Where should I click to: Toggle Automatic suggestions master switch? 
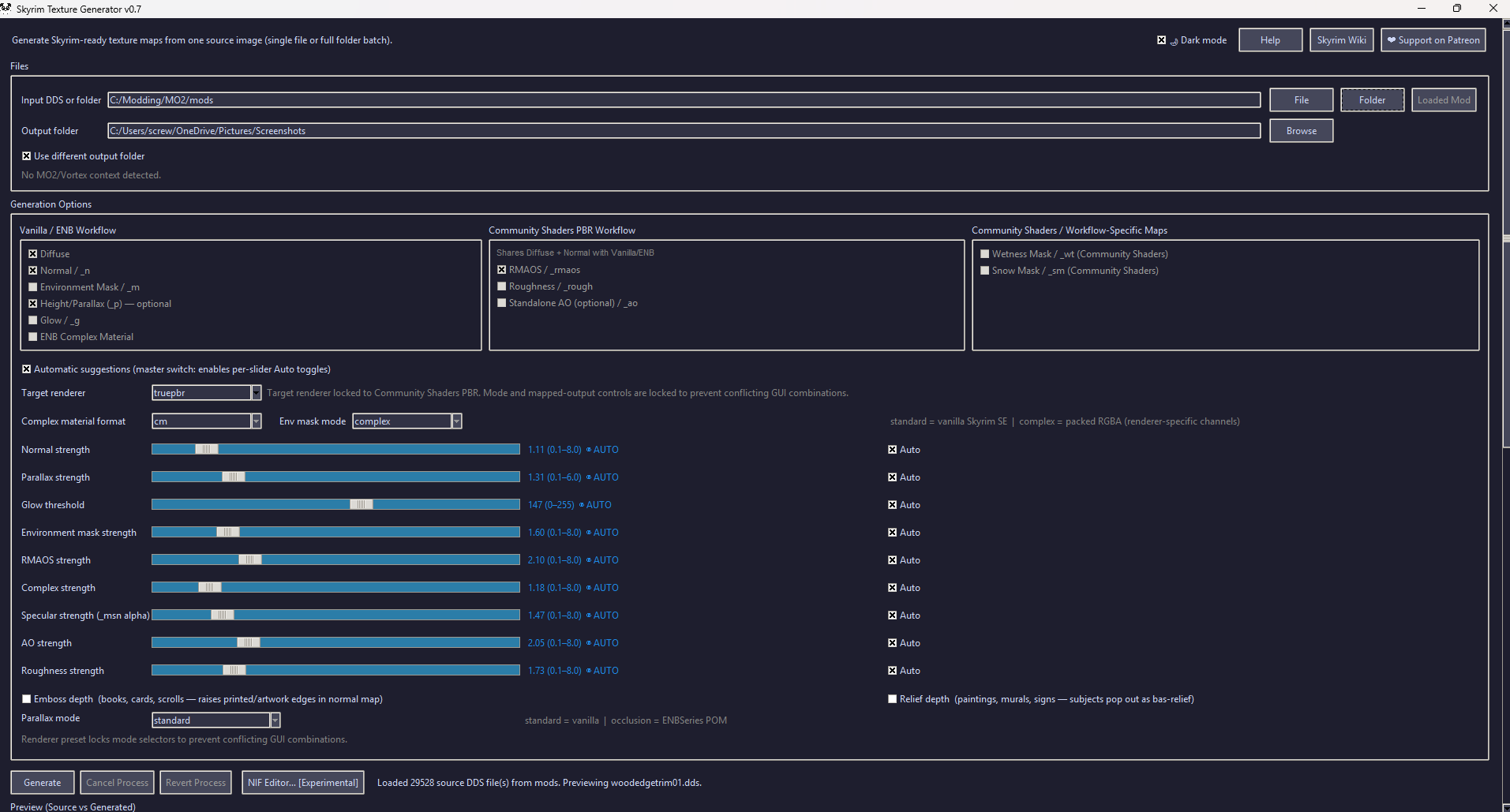pos(26,369)
